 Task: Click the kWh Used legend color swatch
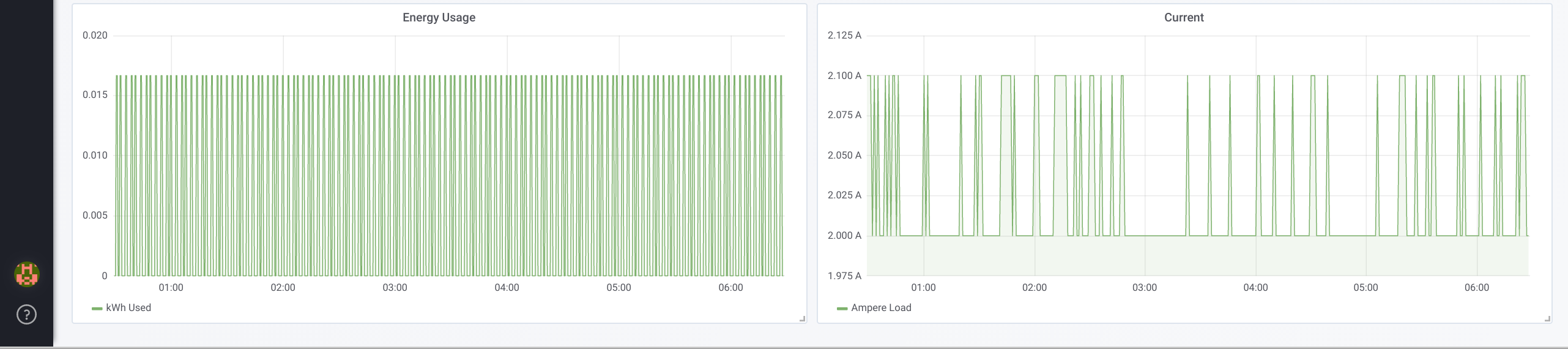click(97, 308)
